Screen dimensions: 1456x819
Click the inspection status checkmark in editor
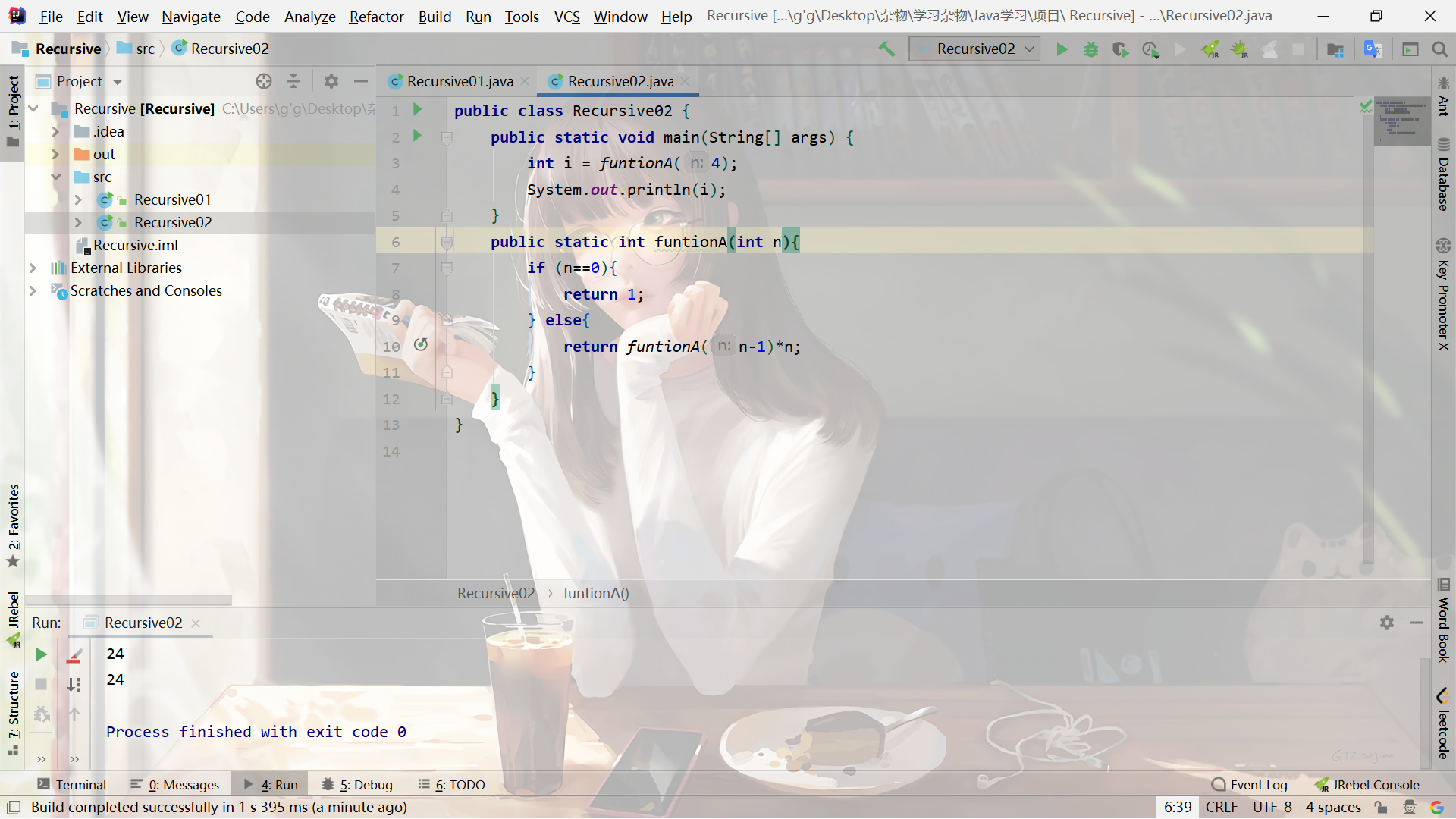click(x=1366, y=107)
